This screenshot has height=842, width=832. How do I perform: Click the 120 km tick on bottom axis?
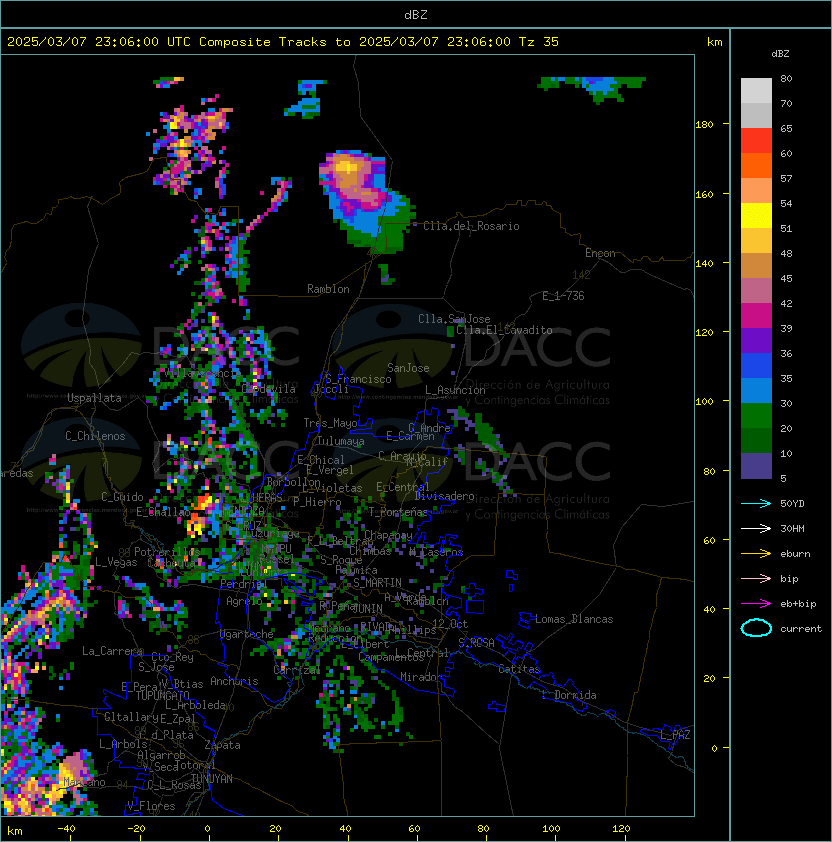621,829
